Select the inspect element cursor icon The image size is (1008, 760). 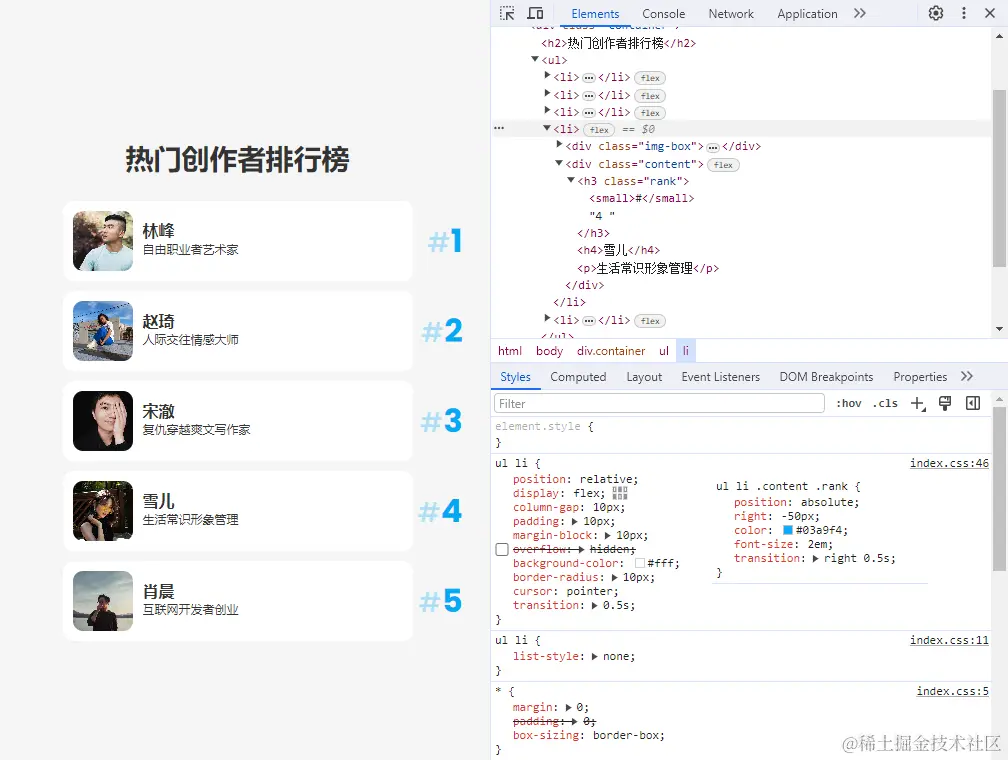pos(508,13)
